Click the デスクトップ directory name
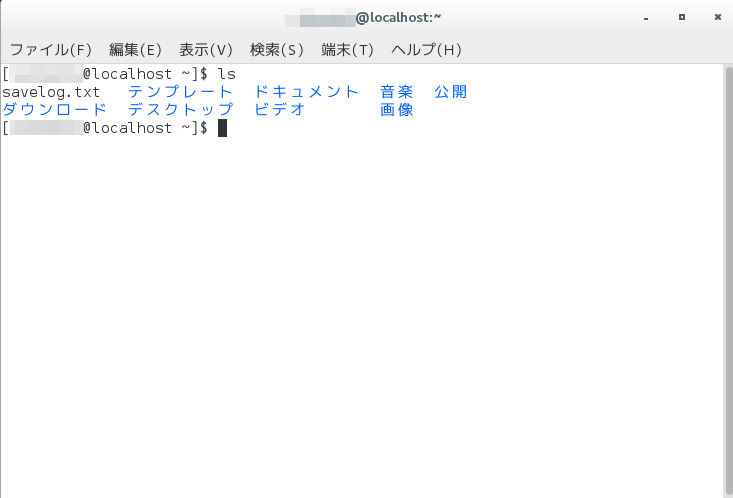 [x=180, y=109]
